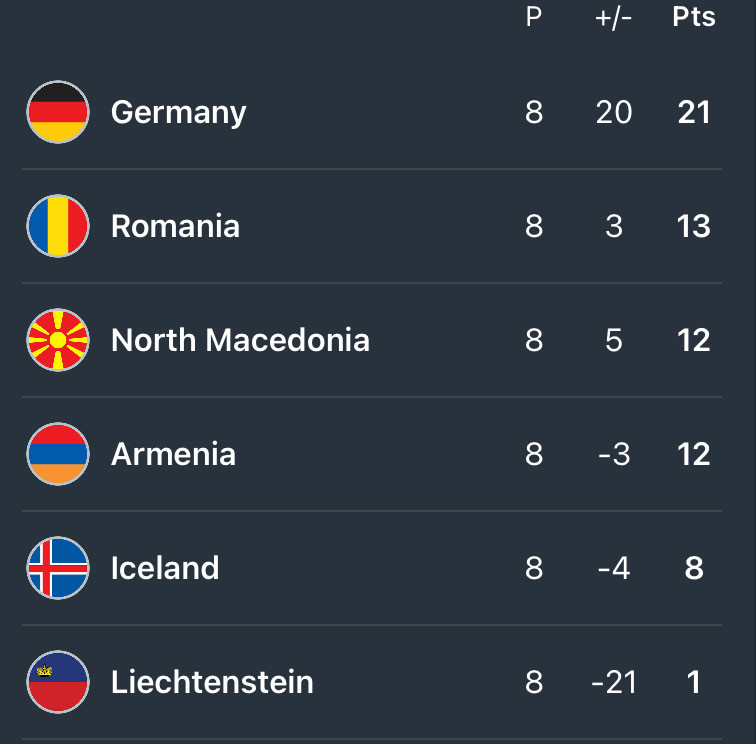The image size is (756, 744).
Task: Tap the Liechtenstein flag icon
Action: [x=58, y=682]
